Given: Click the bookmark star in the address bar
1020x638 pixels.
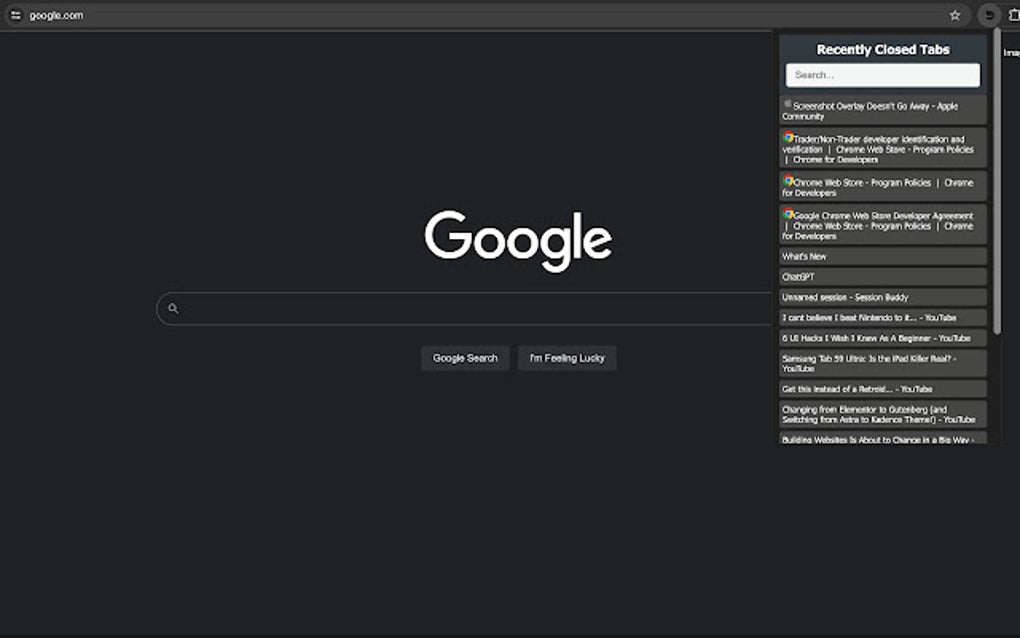Looking at the screenshot, I should [x=954, y=15].
